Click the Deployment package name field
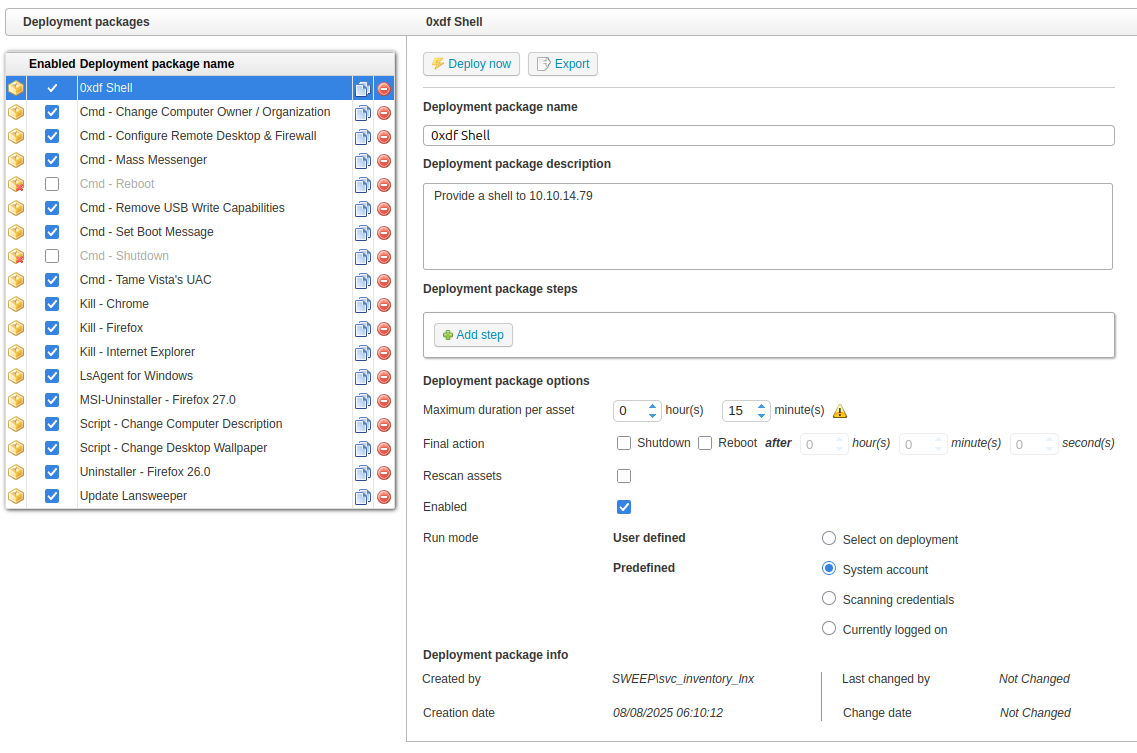1137x753 pixels. (x=768, y=135)
